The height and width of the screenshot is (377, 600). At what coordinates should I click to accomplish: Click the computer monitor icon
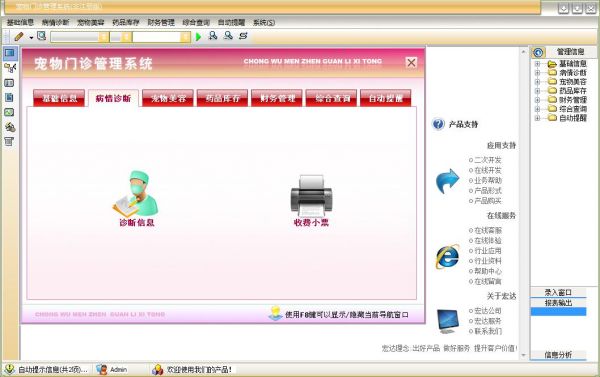[x=448, y=321]
